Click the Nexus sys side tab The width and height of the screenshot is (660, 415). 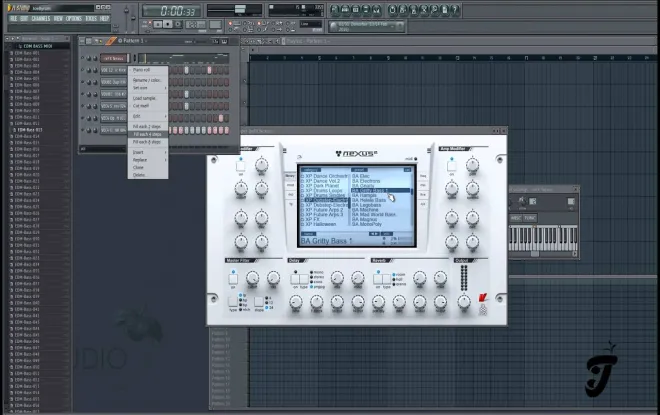(x=423, y=204)
